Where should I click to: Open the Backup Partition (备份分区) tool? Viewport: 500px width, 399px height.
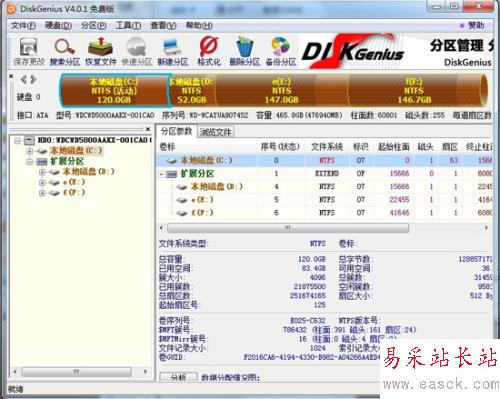[281, 47]
